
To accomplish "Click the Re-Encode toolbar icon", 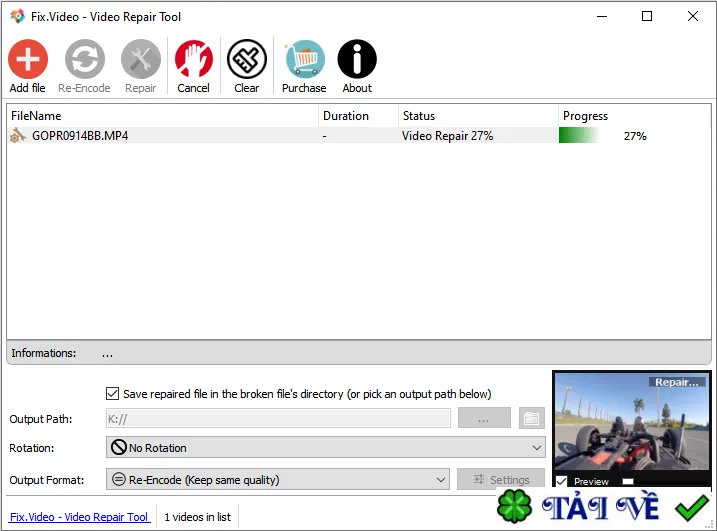I will coord(85,59).
